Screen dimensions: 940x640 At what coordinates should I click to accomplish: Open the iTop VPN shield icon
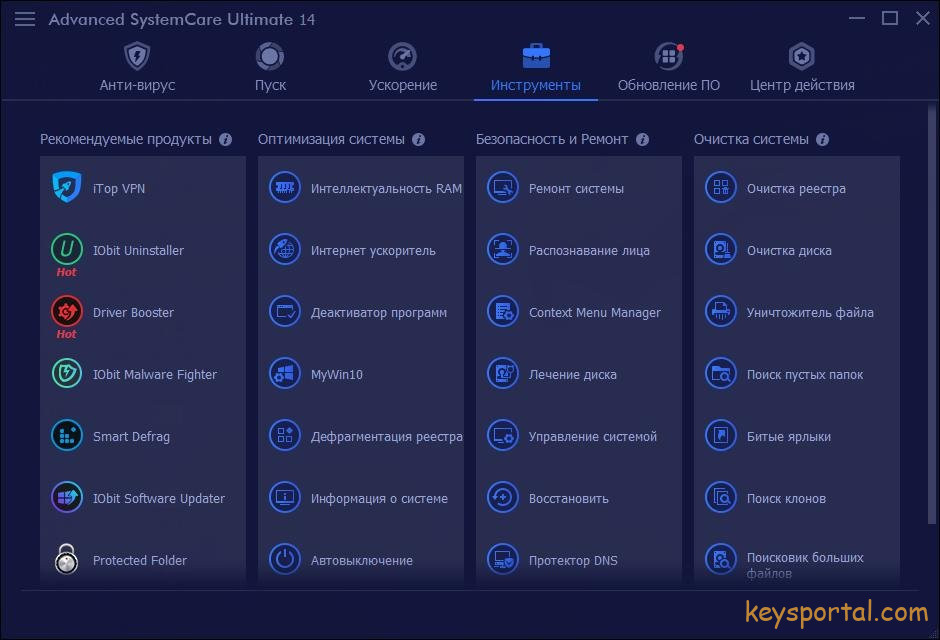67,188
